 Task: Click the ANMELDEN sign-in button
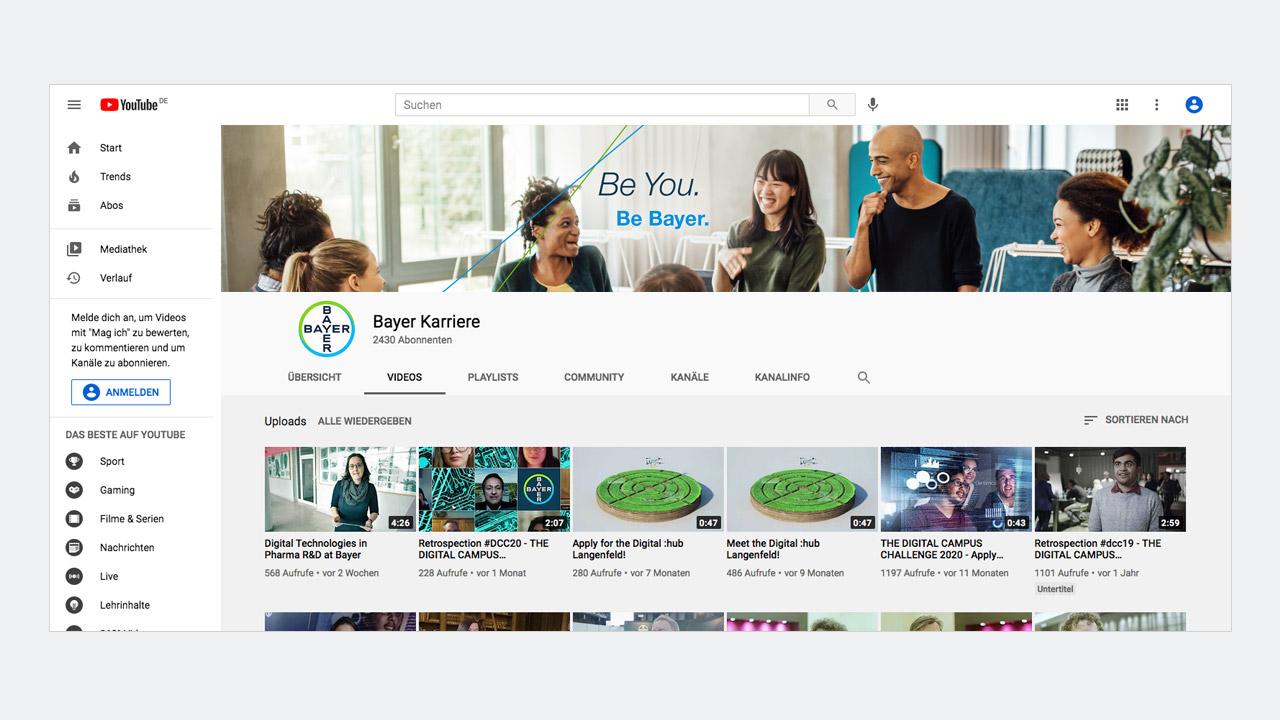pos(121,392)
